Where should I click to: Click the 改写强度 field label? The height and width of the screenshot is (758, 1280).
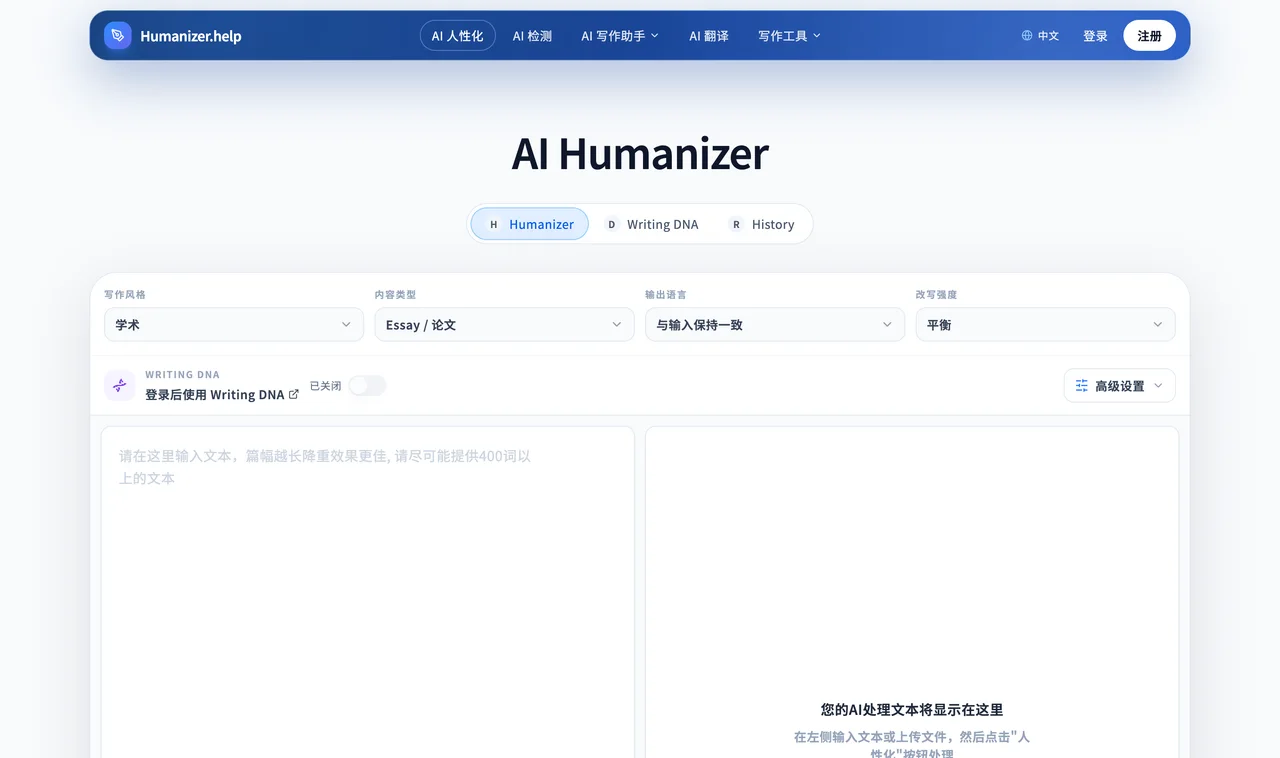[x=936, y=295]
